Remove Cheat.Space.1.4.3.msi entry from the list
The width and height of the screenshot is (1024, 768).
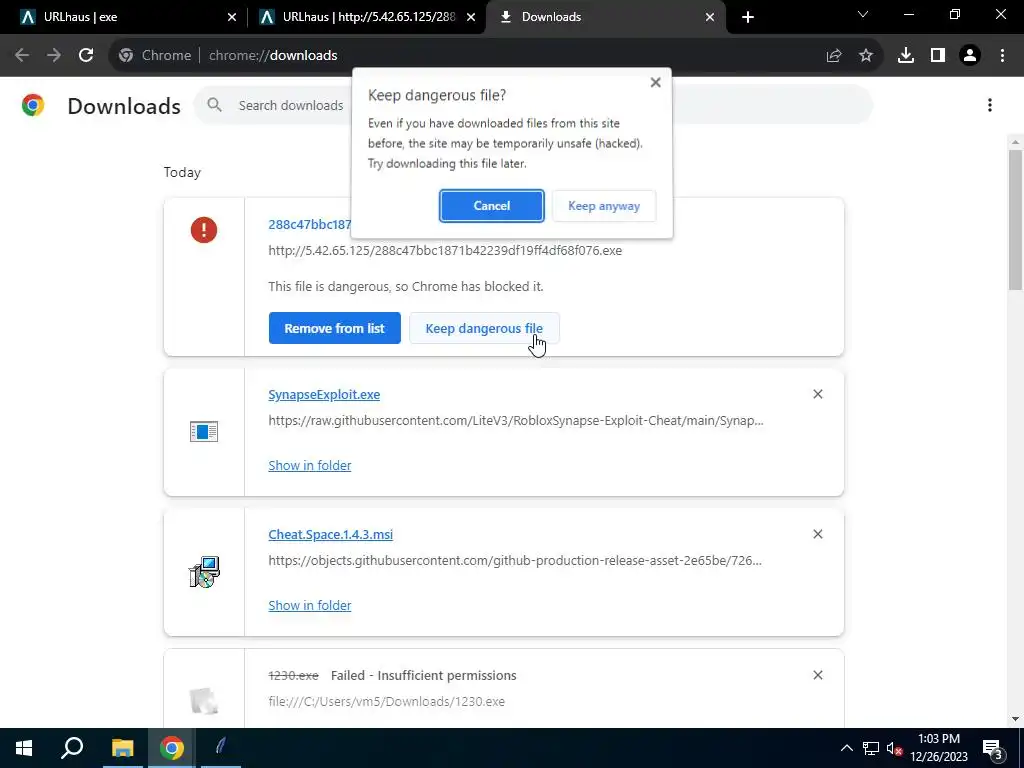(818, 534)
